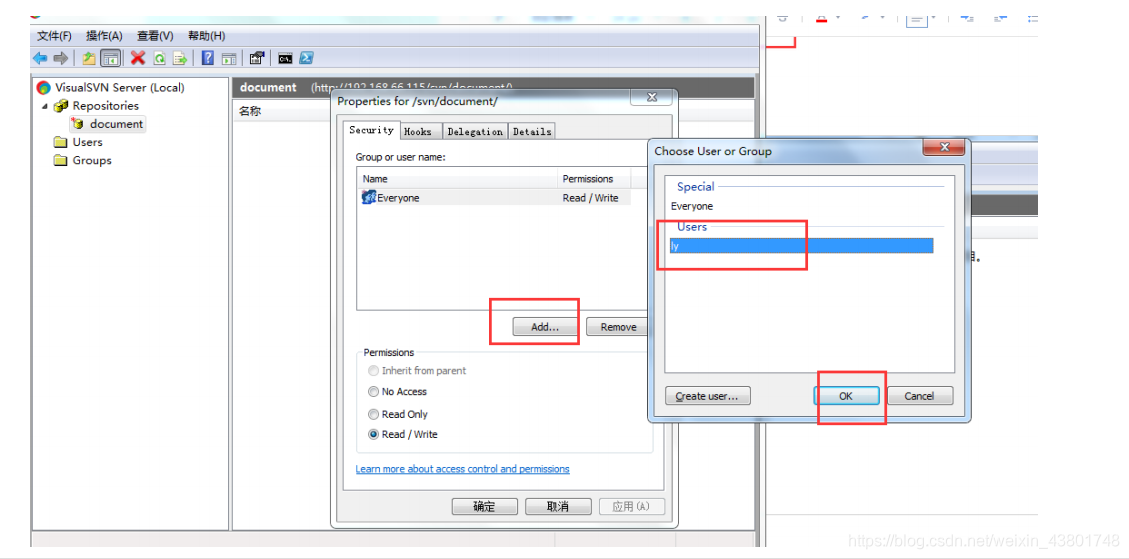Switch to the Details tab
1129x559 pixels.
tap(532, 132)
